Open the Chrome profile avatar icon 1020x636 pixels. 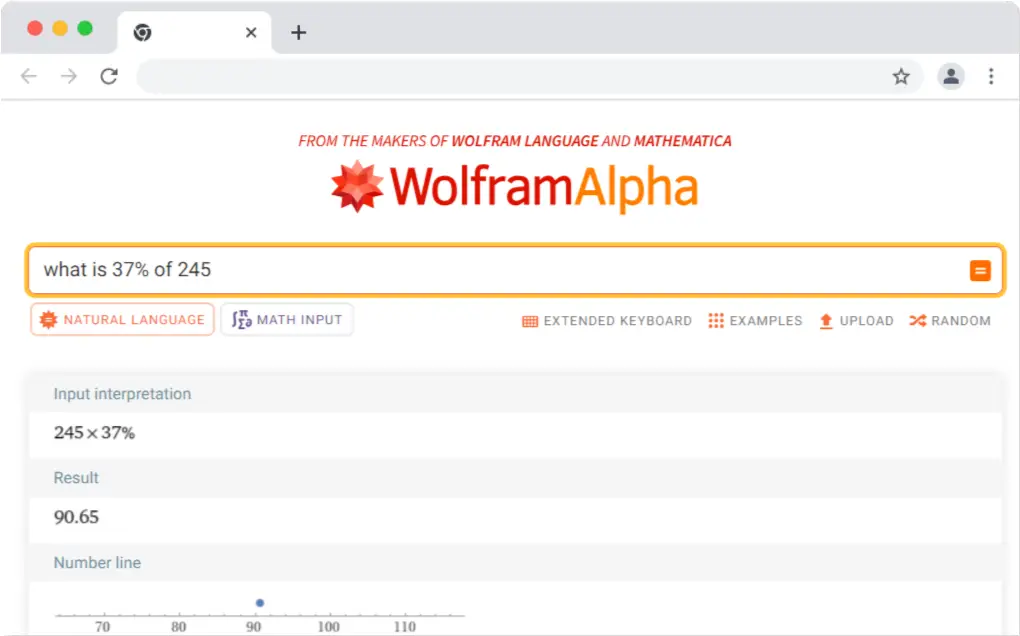[950, 77]
